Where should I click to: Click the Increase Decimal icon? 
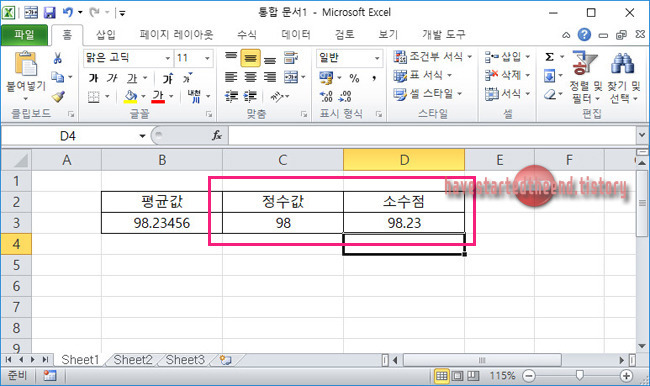tap(326, 97)
